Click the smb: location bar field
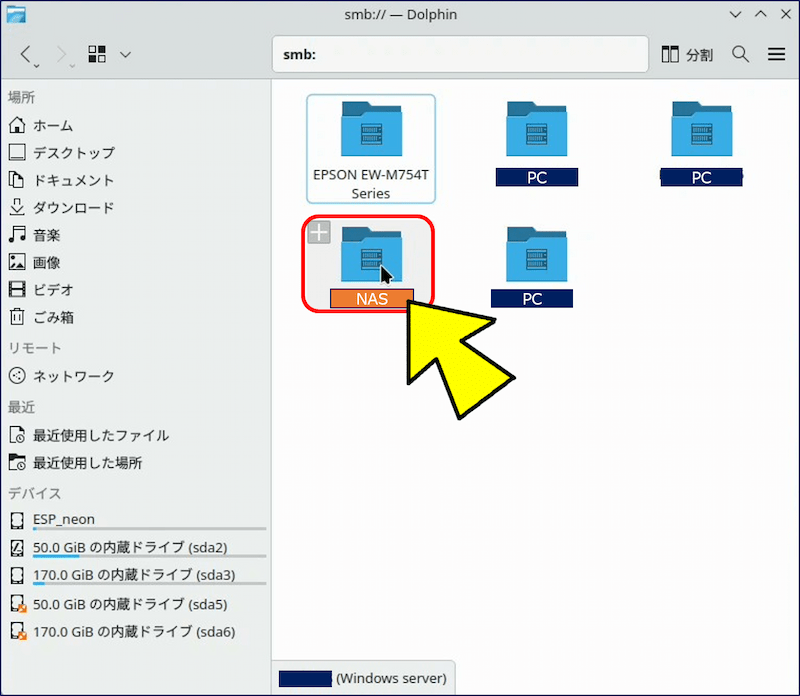The width and height of the screenshot is (800, 696). [x=460, y=54]
